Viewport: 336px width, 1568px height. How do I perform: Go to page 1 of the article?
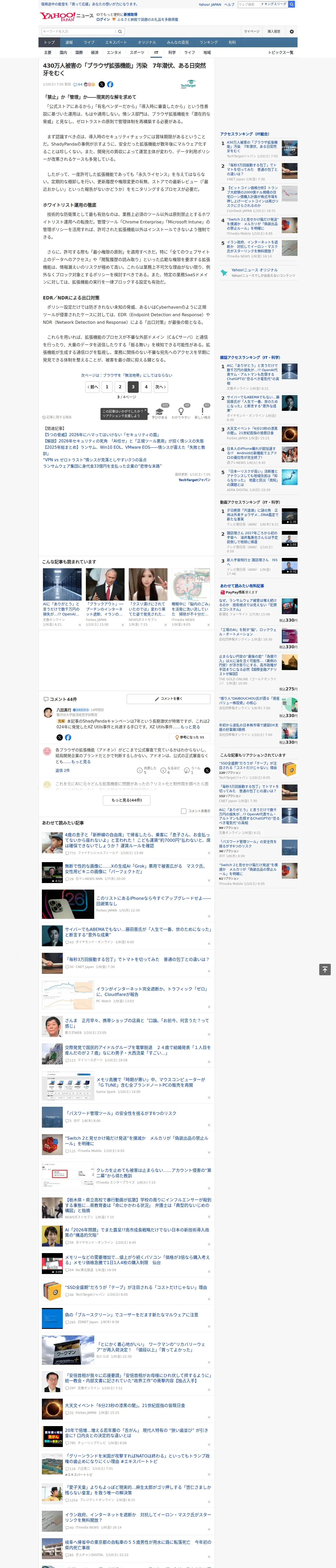point(107,387)
